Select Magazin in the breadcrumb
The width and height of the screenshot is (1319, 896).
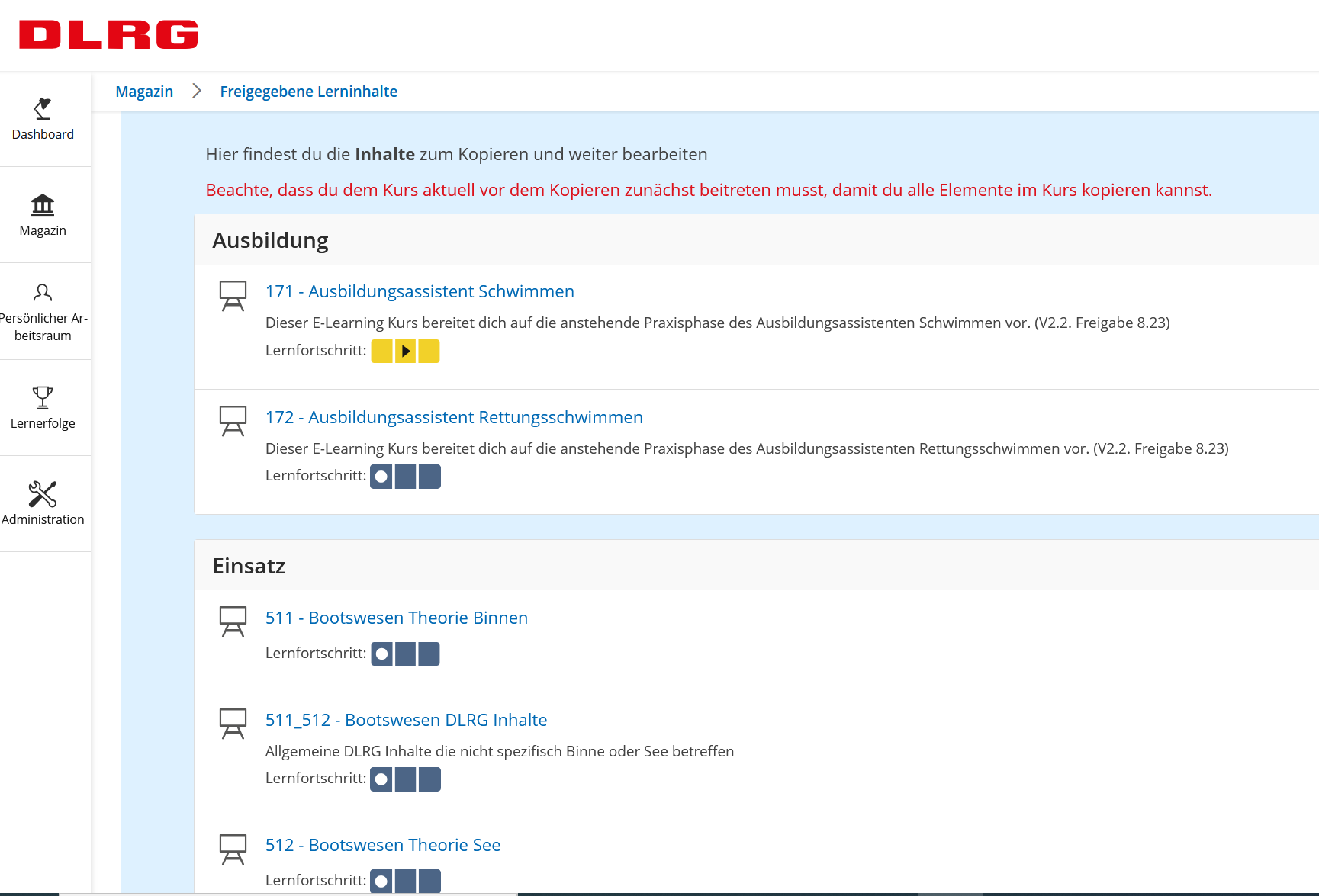pos(144,92)
